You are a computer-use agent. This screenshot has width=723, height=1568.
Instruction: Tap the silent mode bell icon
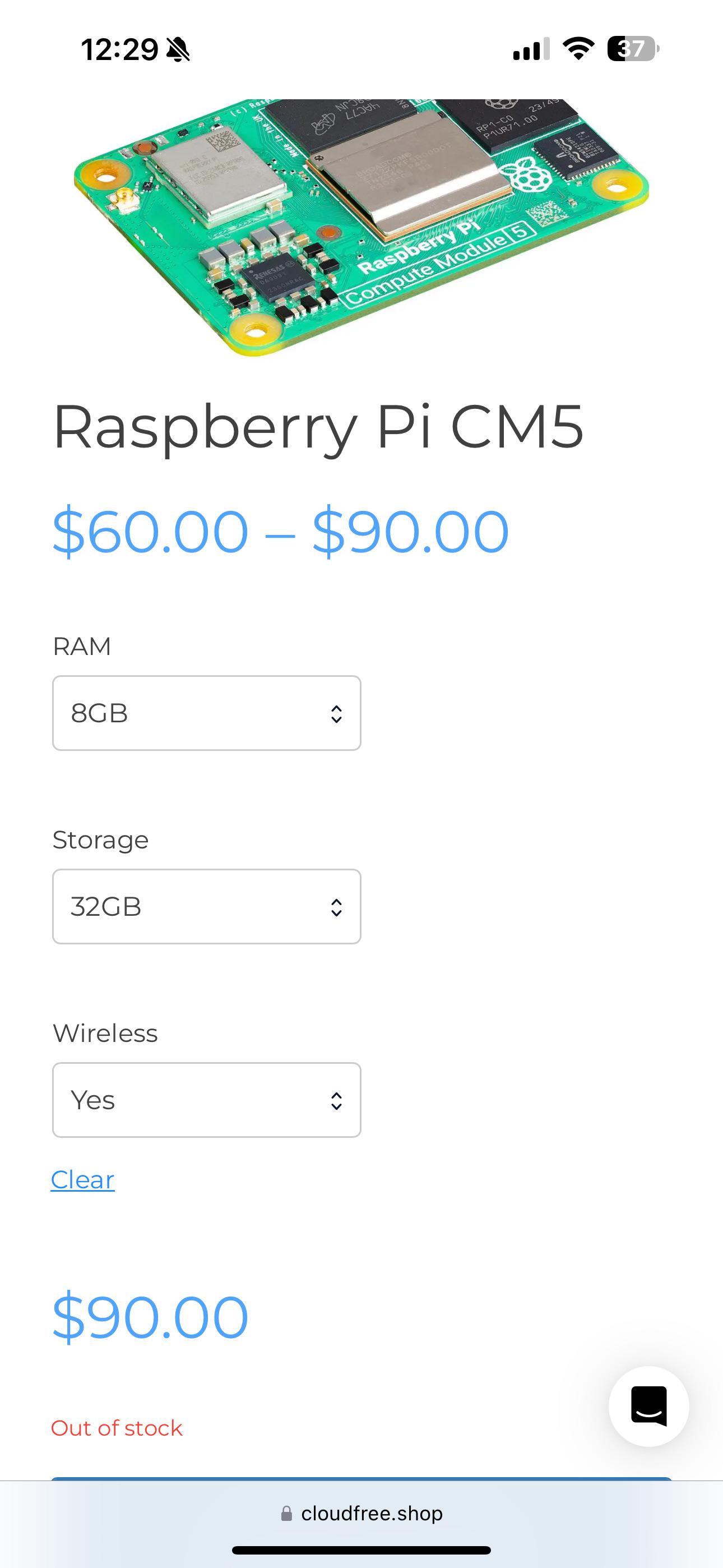178,49
